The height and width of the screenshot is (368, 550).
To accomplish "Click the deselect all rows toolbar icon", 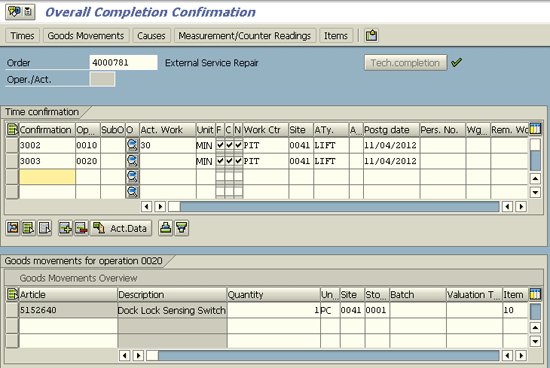I will [45, 228].
